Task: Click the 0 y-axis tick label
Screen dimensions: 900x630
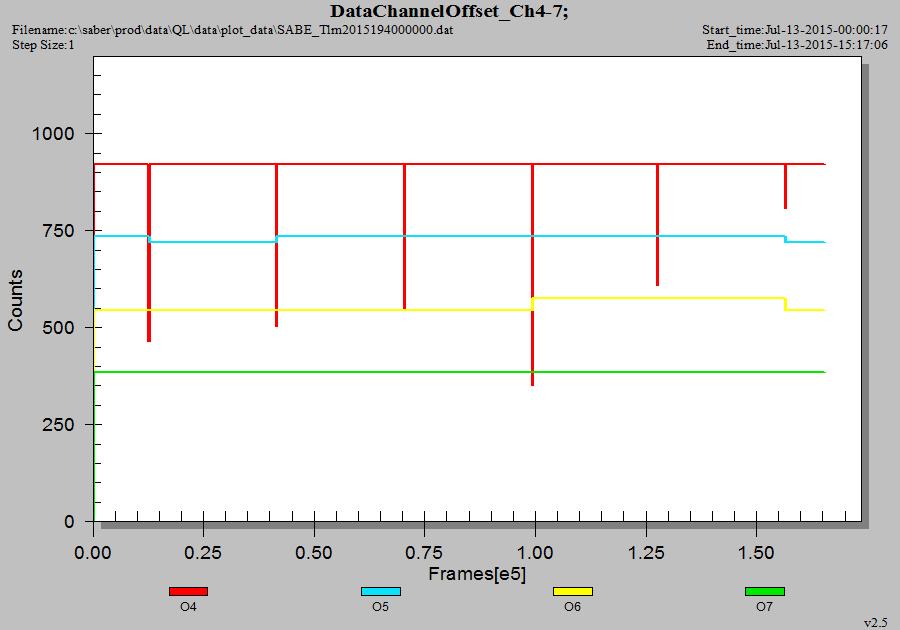Action: pos(69,522)
